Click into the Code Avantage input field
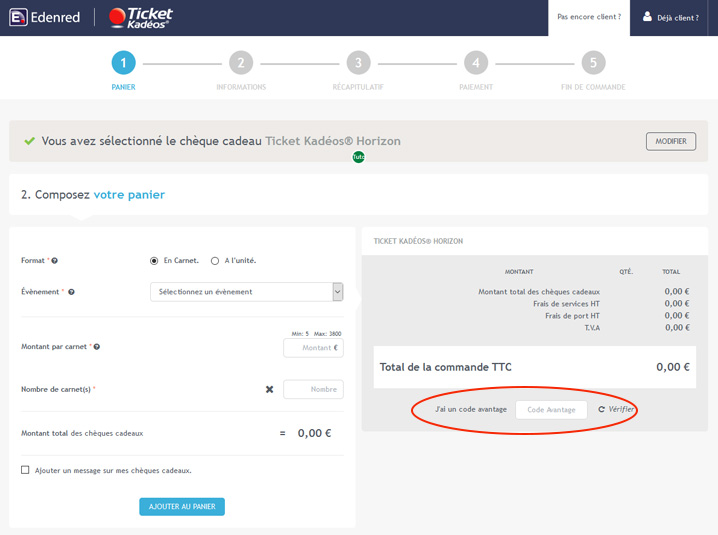 [551, 409]
